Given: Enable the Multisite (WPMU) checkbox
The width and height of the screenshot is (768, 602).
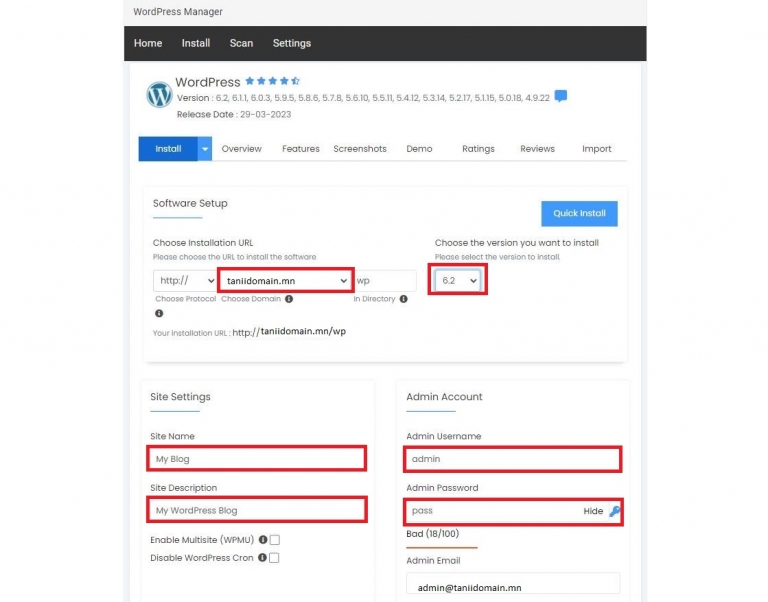Looking at the screenshot, I should point(275,540).
